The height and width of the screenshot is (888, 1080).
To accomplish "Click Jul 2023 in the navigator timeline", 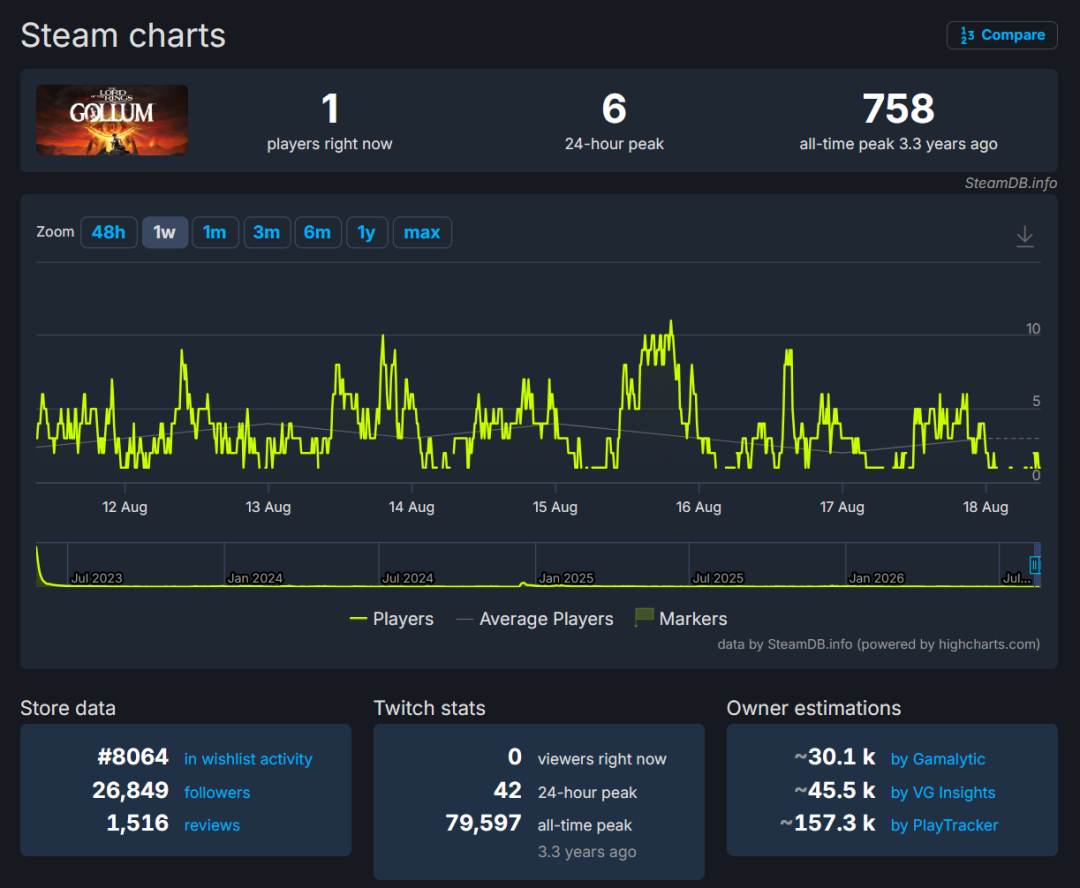I will [96, 578].
